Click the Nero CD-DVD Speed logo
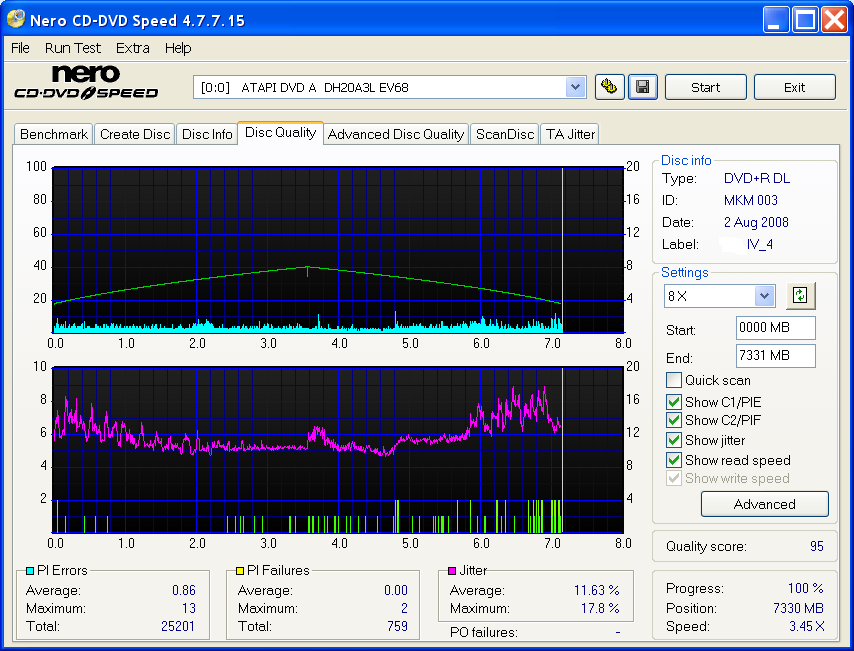 click(x=85, y=80)
